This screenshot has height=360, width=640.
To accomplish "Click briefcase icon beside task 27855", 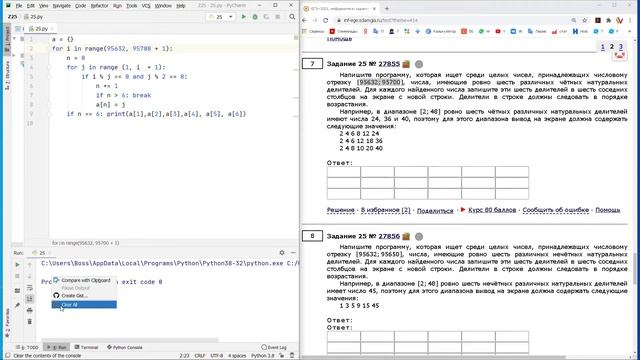I will (406, 64).
